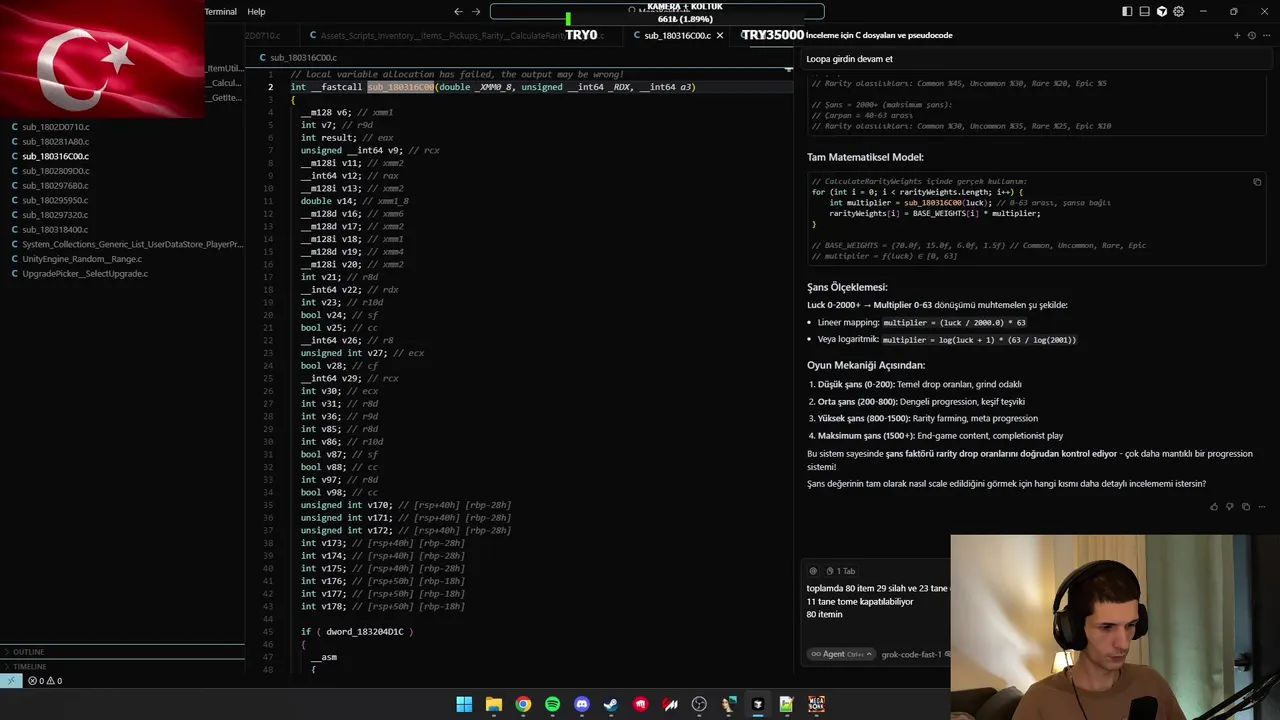Open sub_180297320.c in explorer
Screen dimensions: 1280x720
[56, 215]
